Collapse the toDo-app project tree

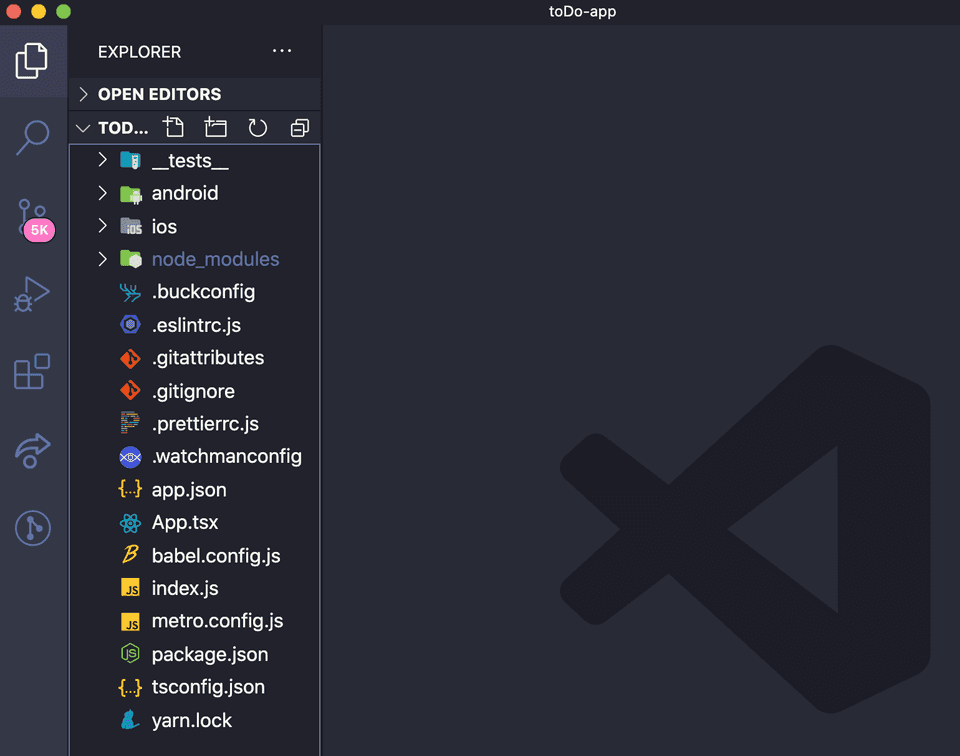[83, 128]
